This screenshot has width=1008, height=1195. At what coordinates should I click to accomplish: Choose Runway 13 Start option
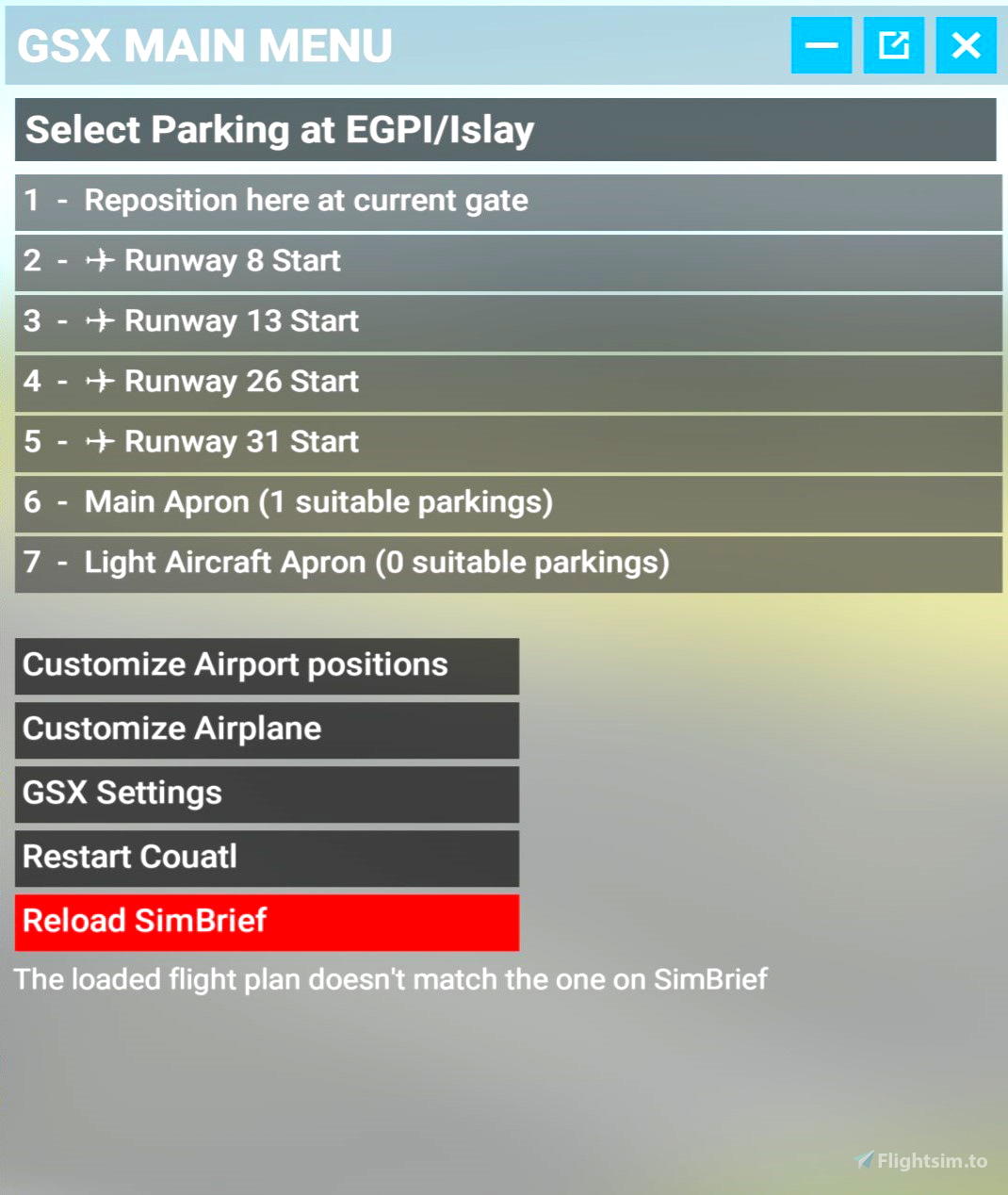[x=509, y=322]
